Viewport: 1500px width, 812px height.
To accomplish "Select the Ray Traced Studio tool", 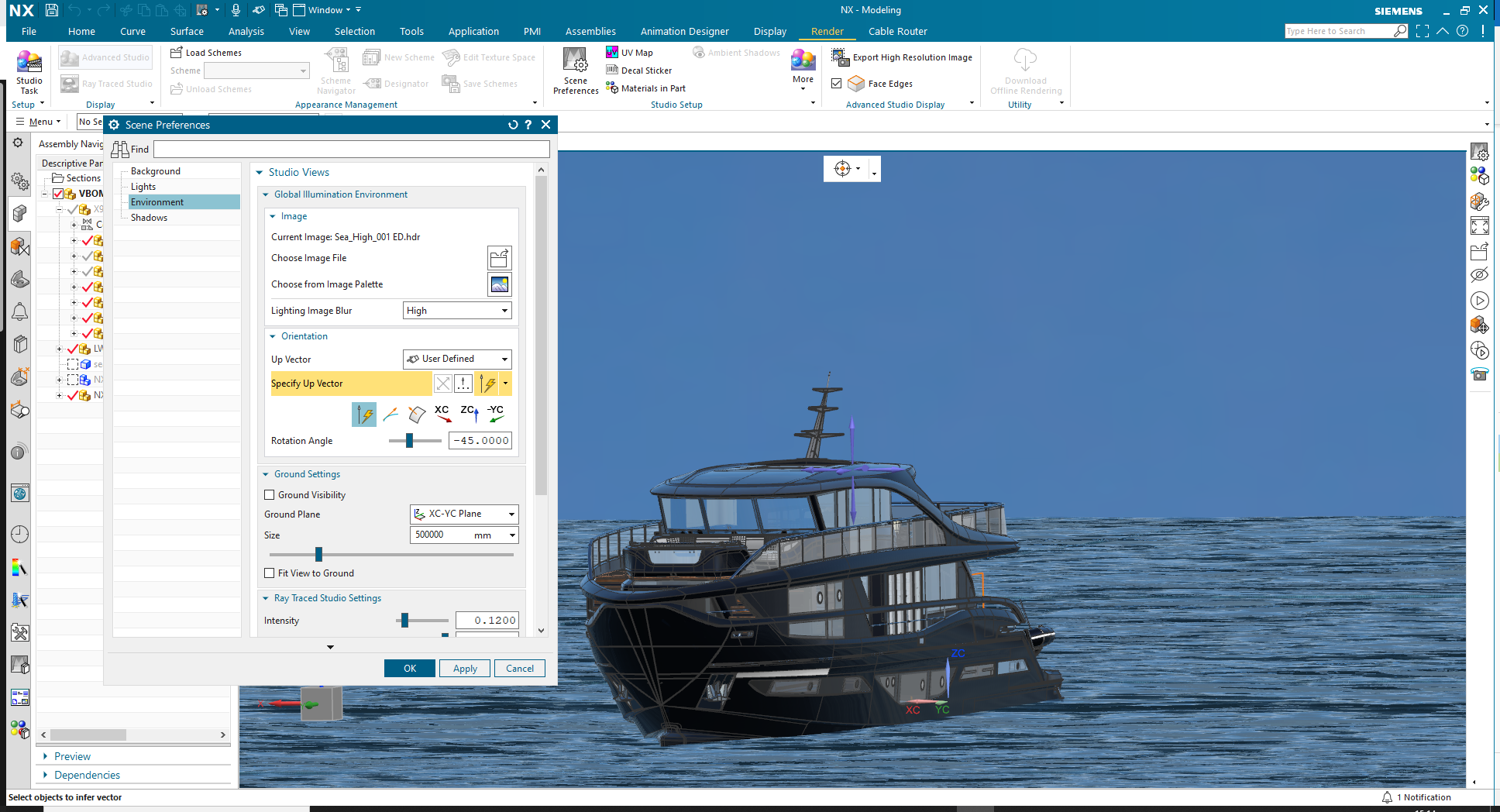I will point(106,83).
